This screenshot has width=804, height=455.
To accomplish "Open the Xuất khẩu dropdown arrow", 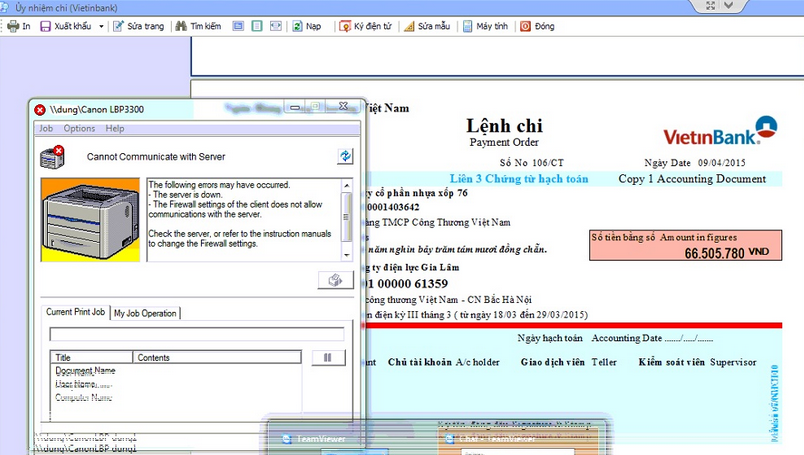I will pyautogui.click(x=101, y=26).
